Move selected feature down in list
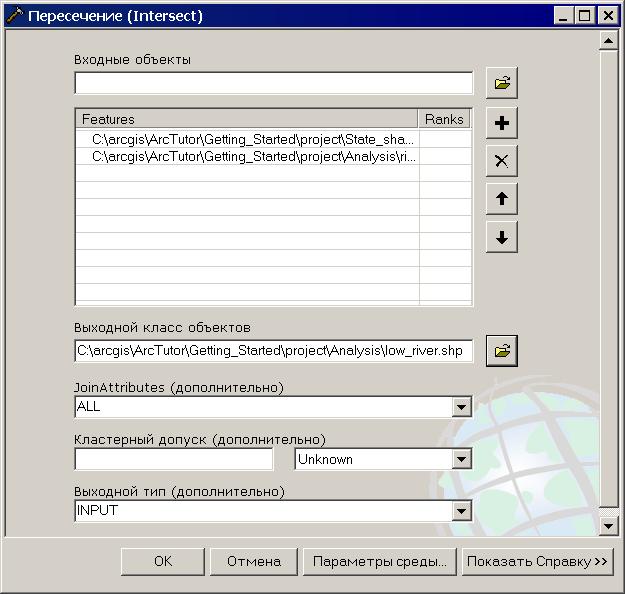 [502, 237]
